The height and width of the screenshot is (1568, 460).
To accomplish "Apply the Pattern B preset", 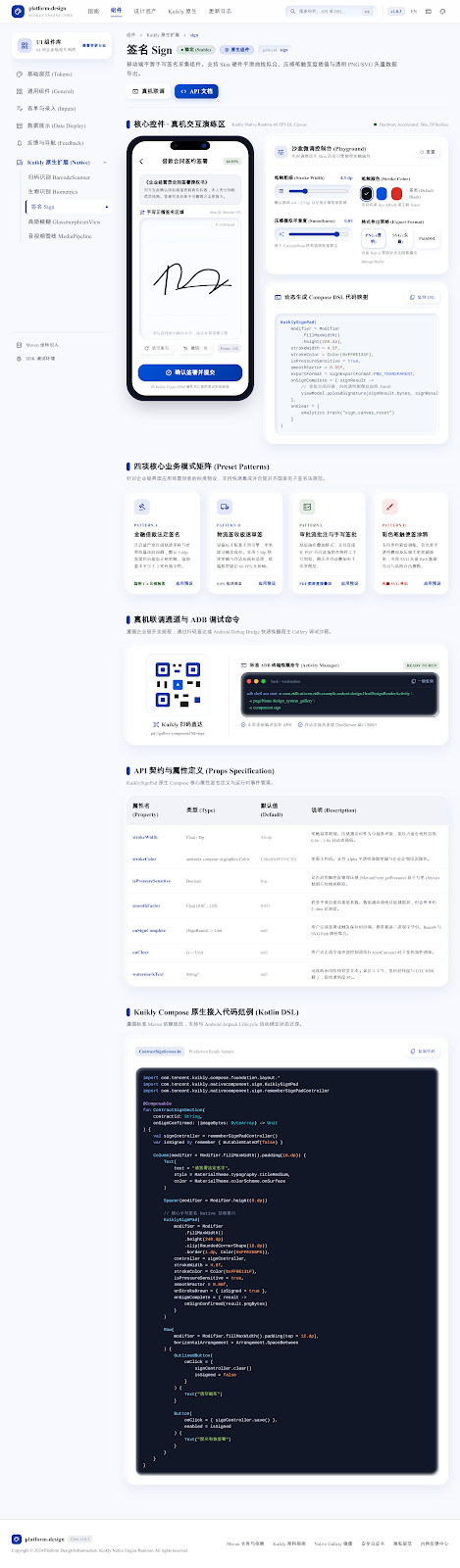I will [267, 583].
